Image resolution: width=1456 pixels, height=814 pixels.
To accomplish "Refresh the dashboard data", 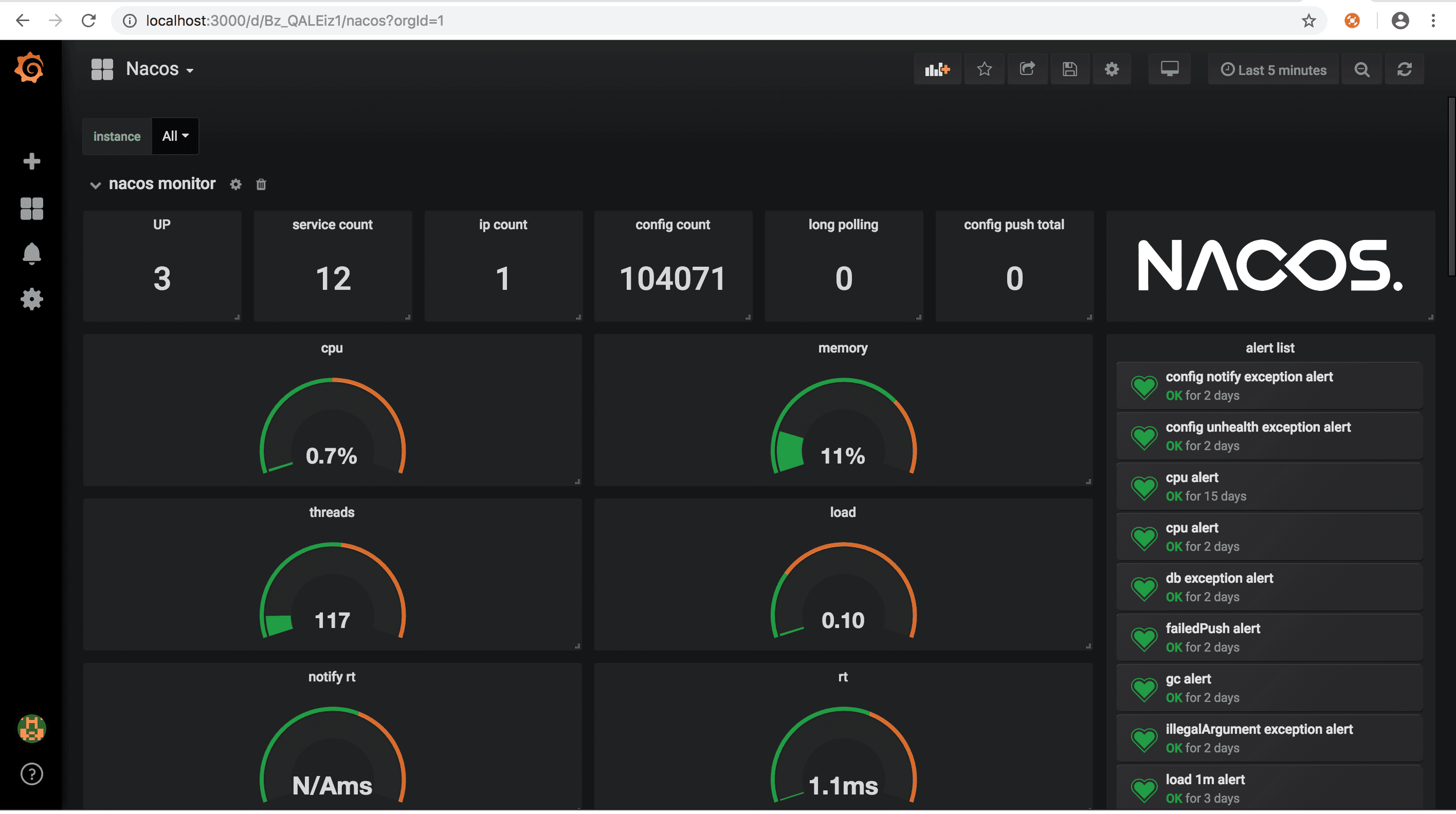I will click(1406, 69).
